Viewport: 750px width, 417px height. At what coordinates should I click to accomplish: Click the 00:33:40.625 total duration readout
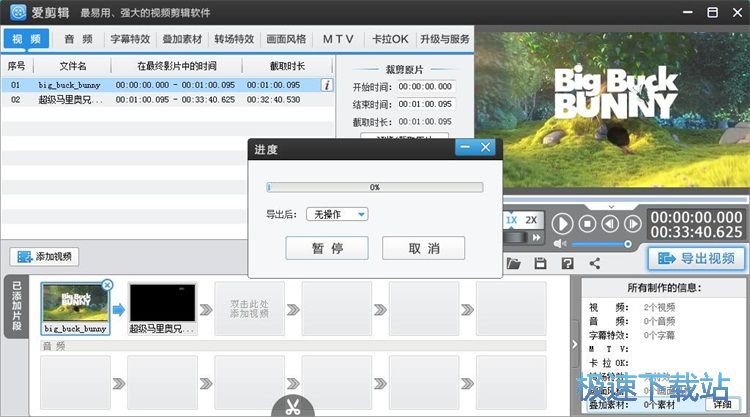pyautogui.click(x=696, y=232)
